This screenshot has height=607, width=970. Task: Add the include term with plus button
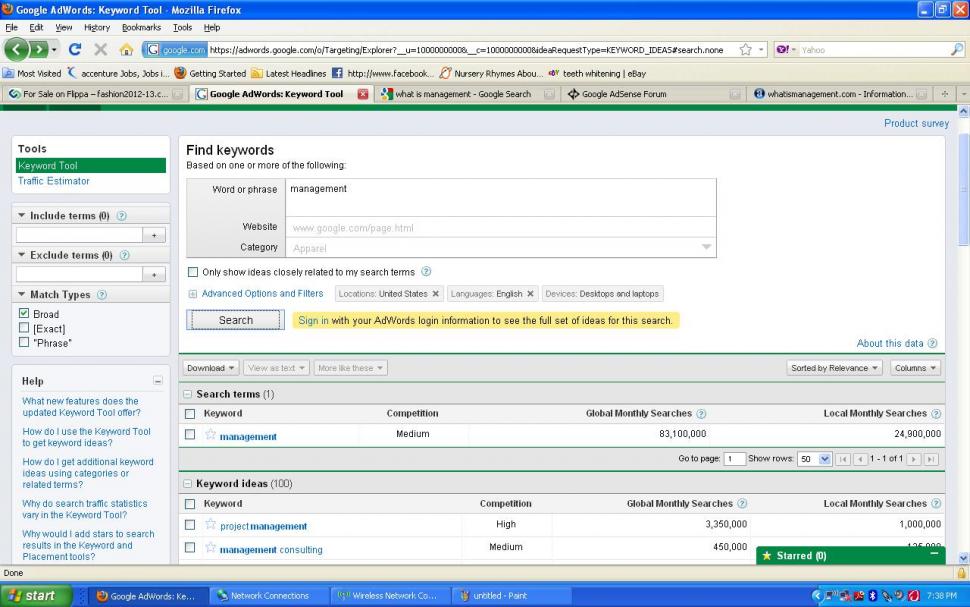154,235
